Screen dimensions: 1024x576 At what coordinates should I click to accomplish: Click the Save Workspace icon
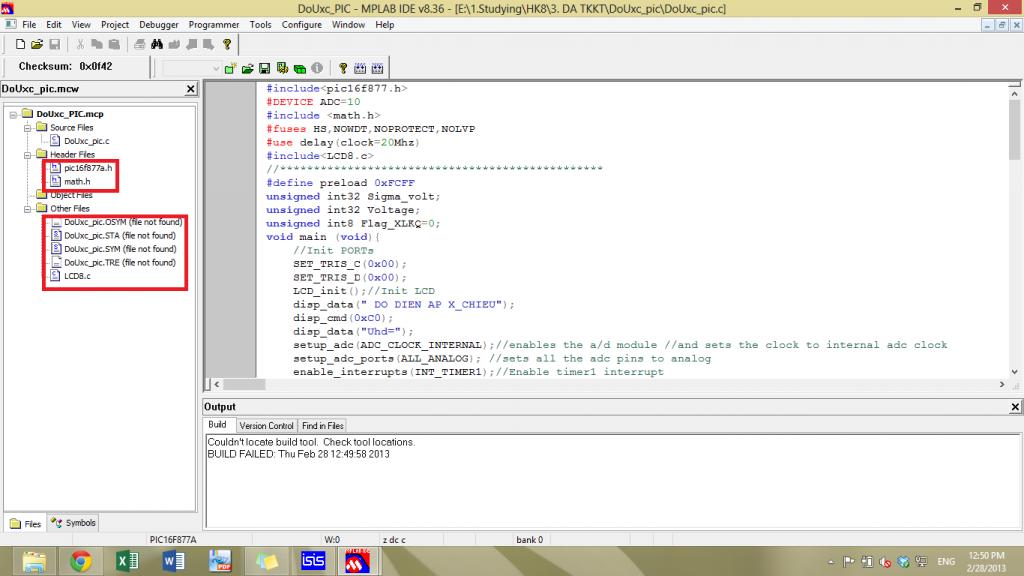pyautogui.click(x=265, y=68)
